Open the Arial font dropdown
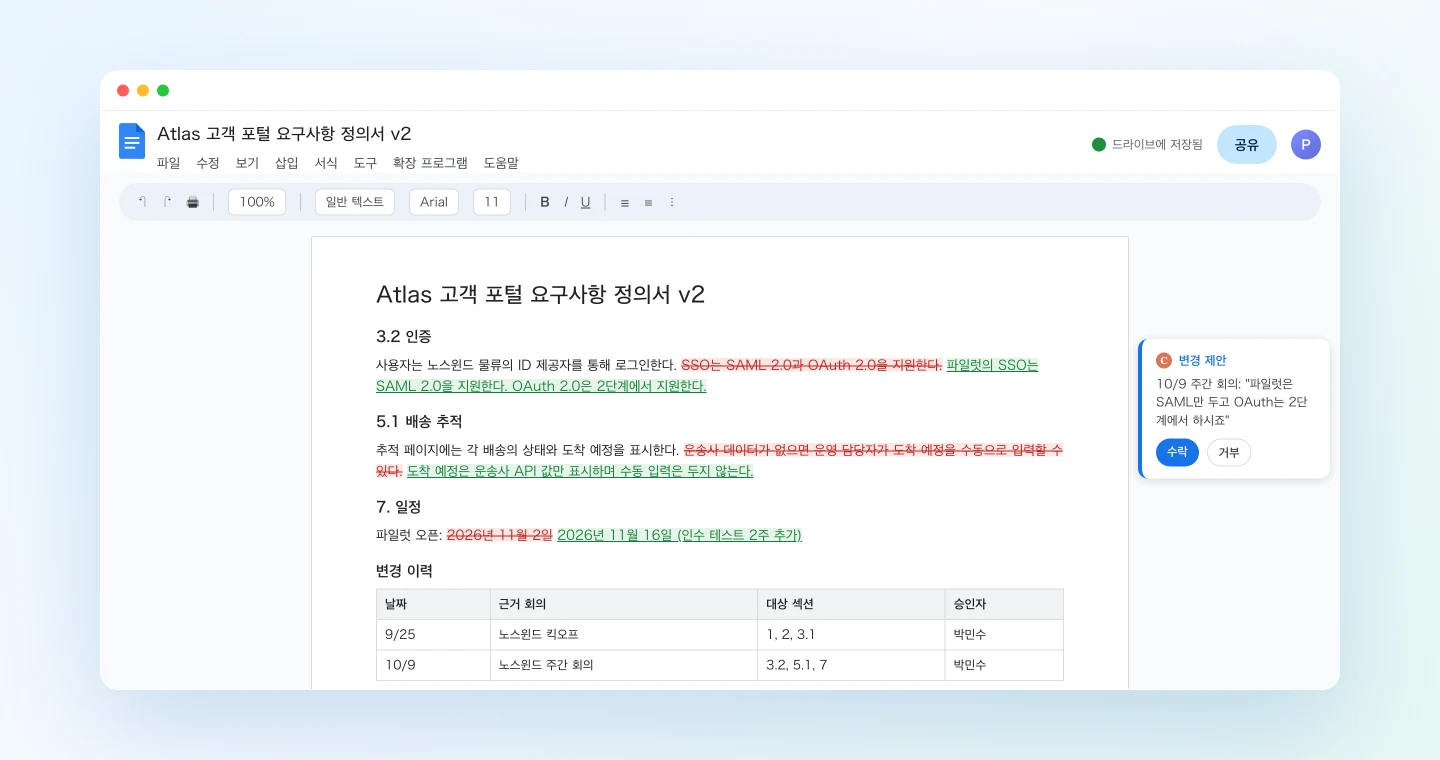Image resolution: width=1440 pixels, height=760 pixels. (x=434, y=202)
